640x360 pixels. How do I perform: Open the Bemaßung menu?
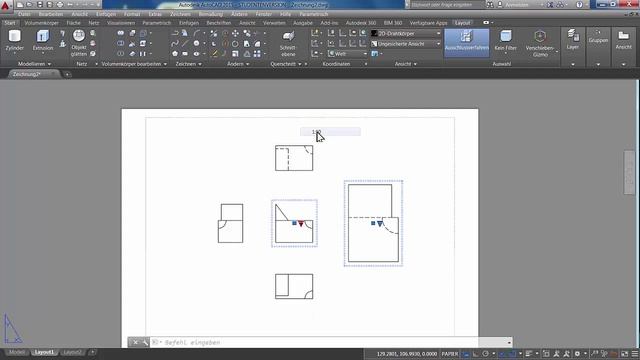click(211, 14)
